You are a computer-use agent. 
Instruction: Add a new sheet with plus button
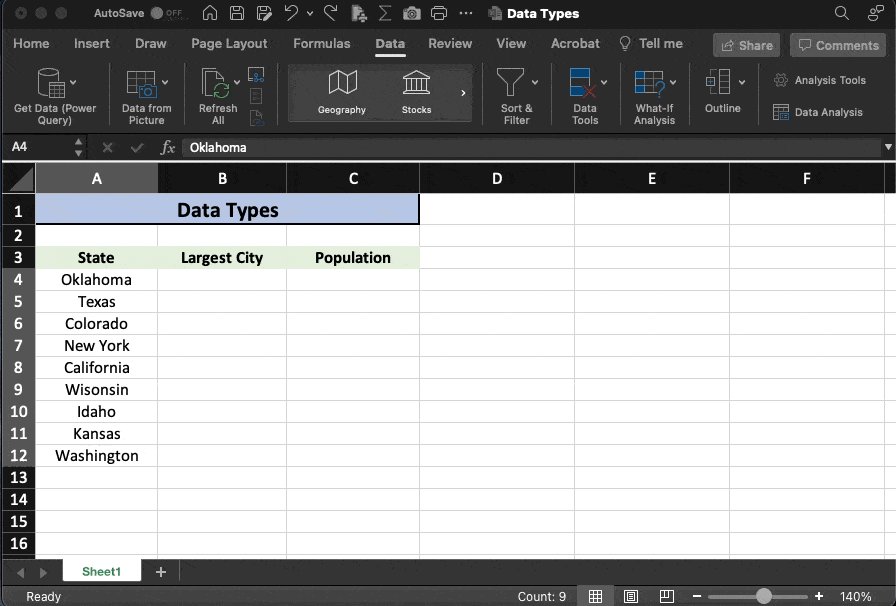tap(161, 572)
